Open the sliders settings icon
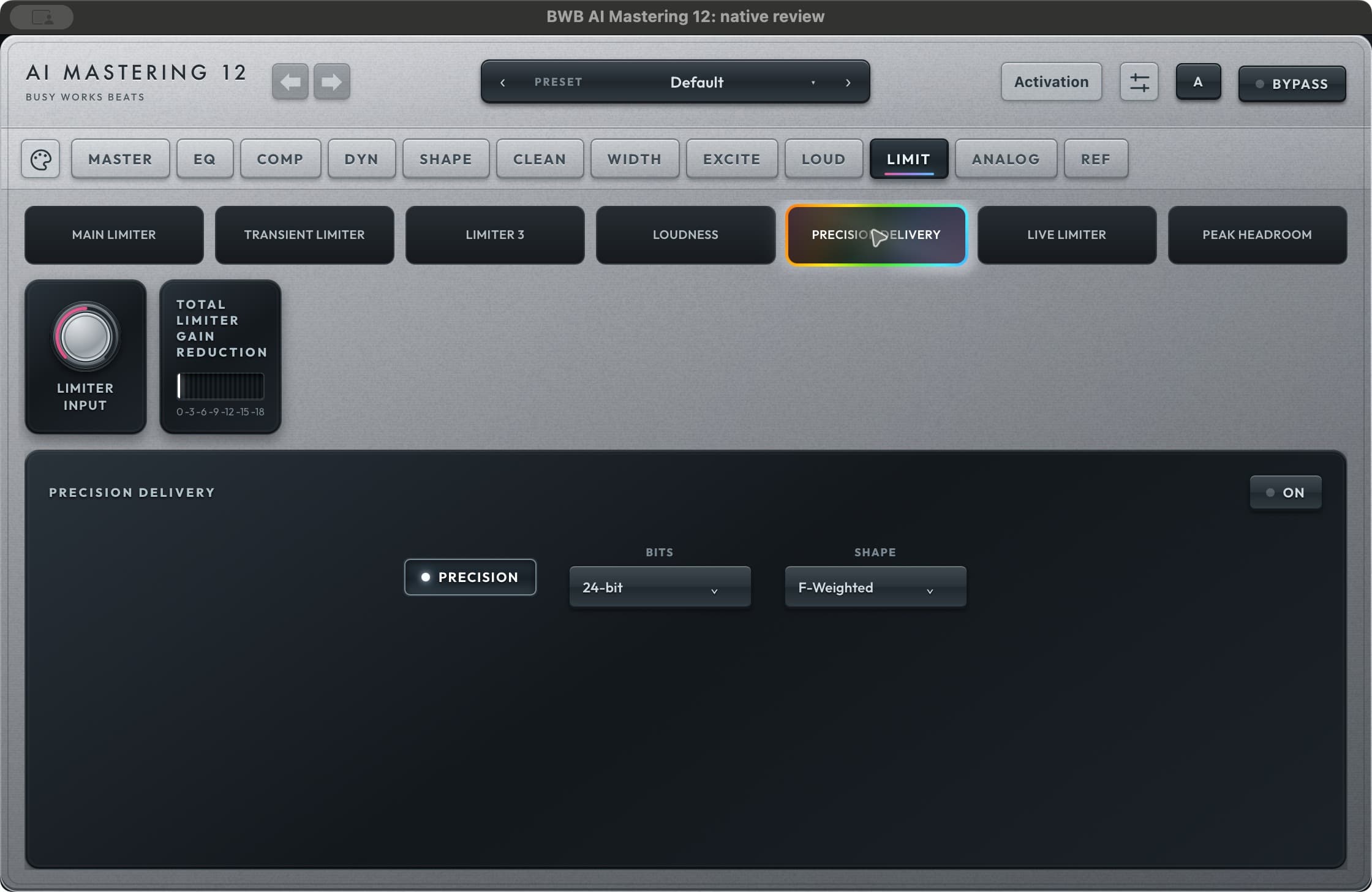Image resolution: width=1372 pixels, height=892 pixels. pos(1139,81)
